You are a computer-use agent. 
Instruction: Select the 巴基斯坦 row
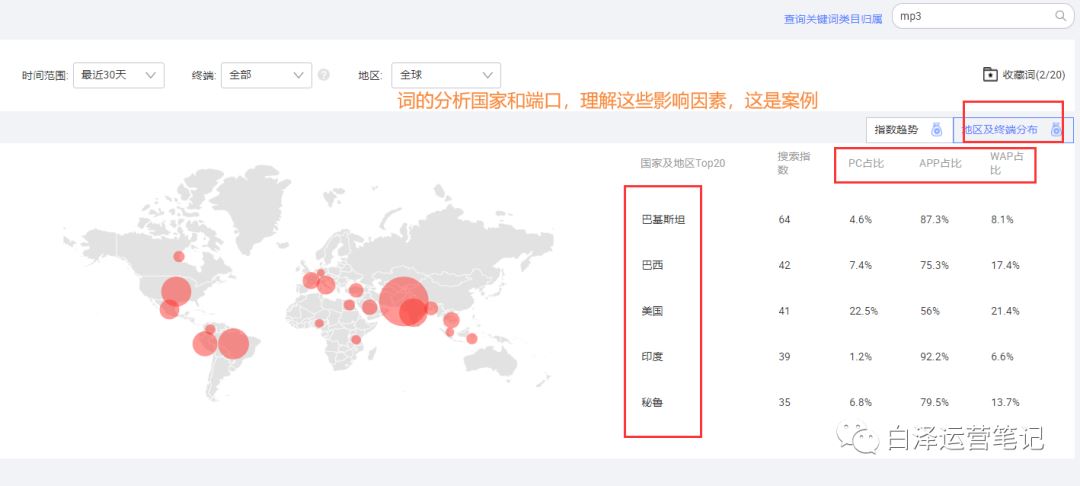pos(830,220)
